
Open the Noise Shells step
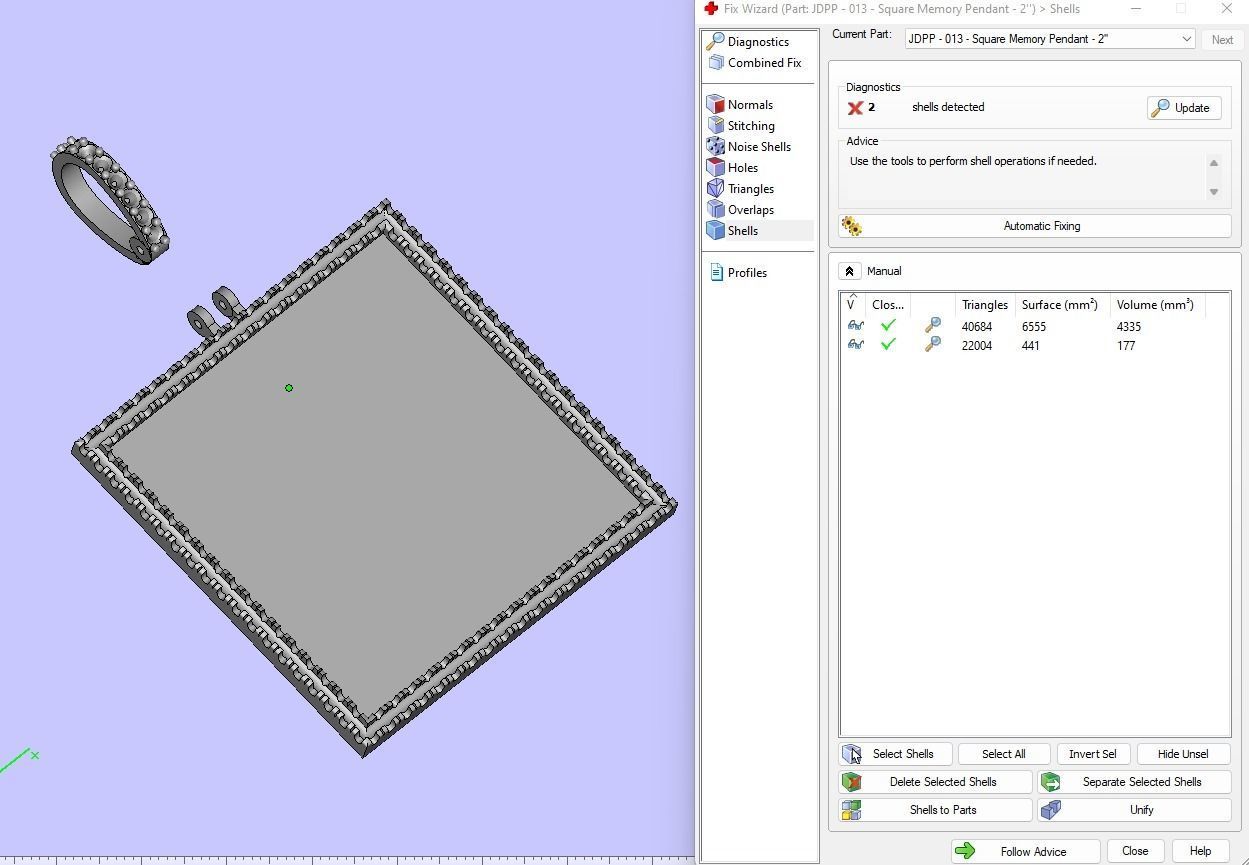[x=749, y=147]
